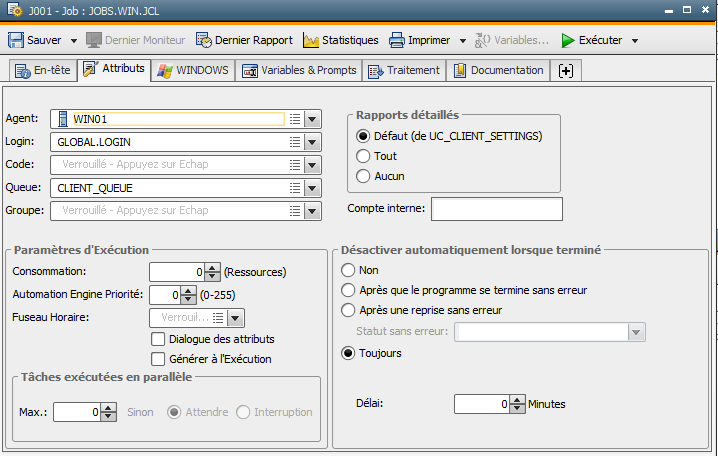The width and height of the screenshot is (718, 456).
Task: Click the Consommation spinner arrows
Action: click(212, 272)
